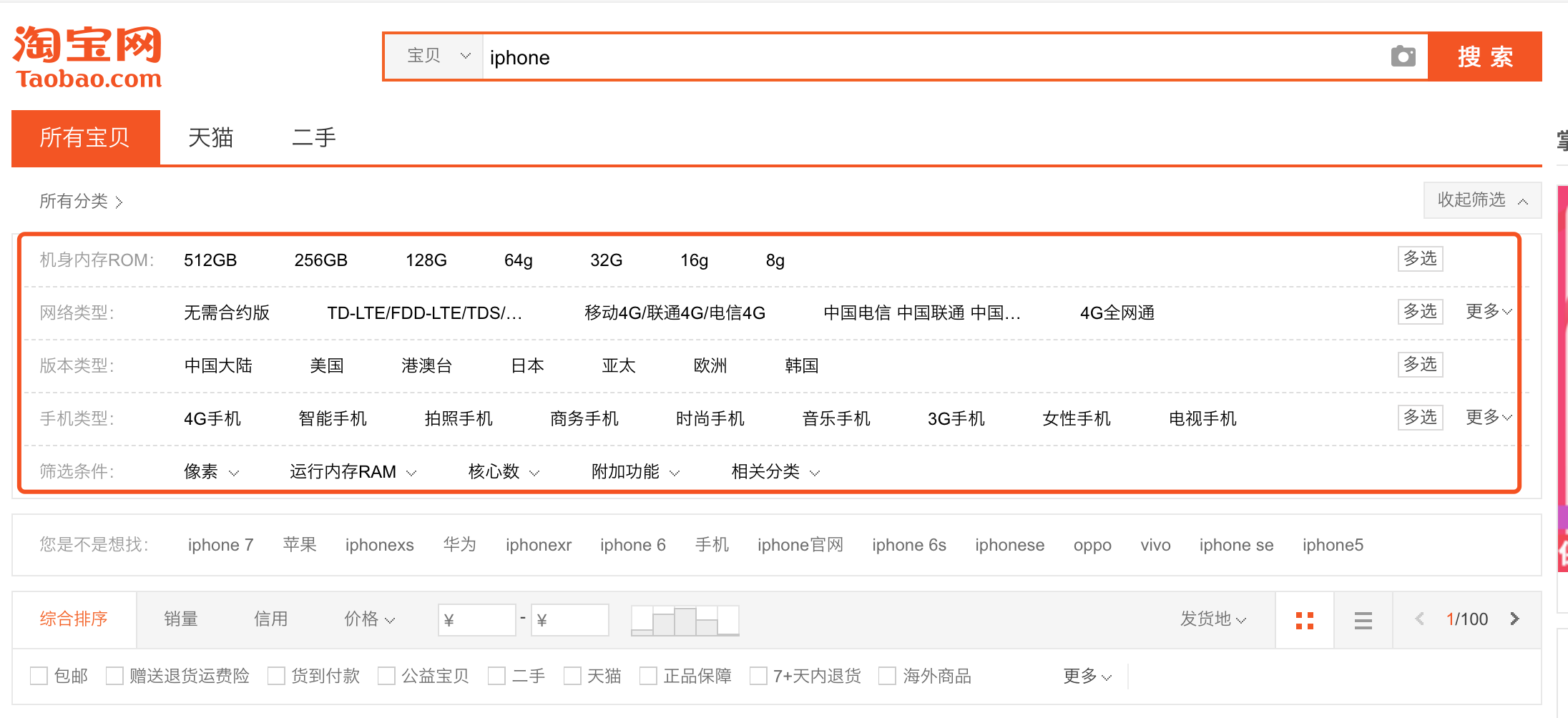Screen dimensions: 1568x718
Task: Select 无需合约版 network type
Action: (x=227, y=313)
